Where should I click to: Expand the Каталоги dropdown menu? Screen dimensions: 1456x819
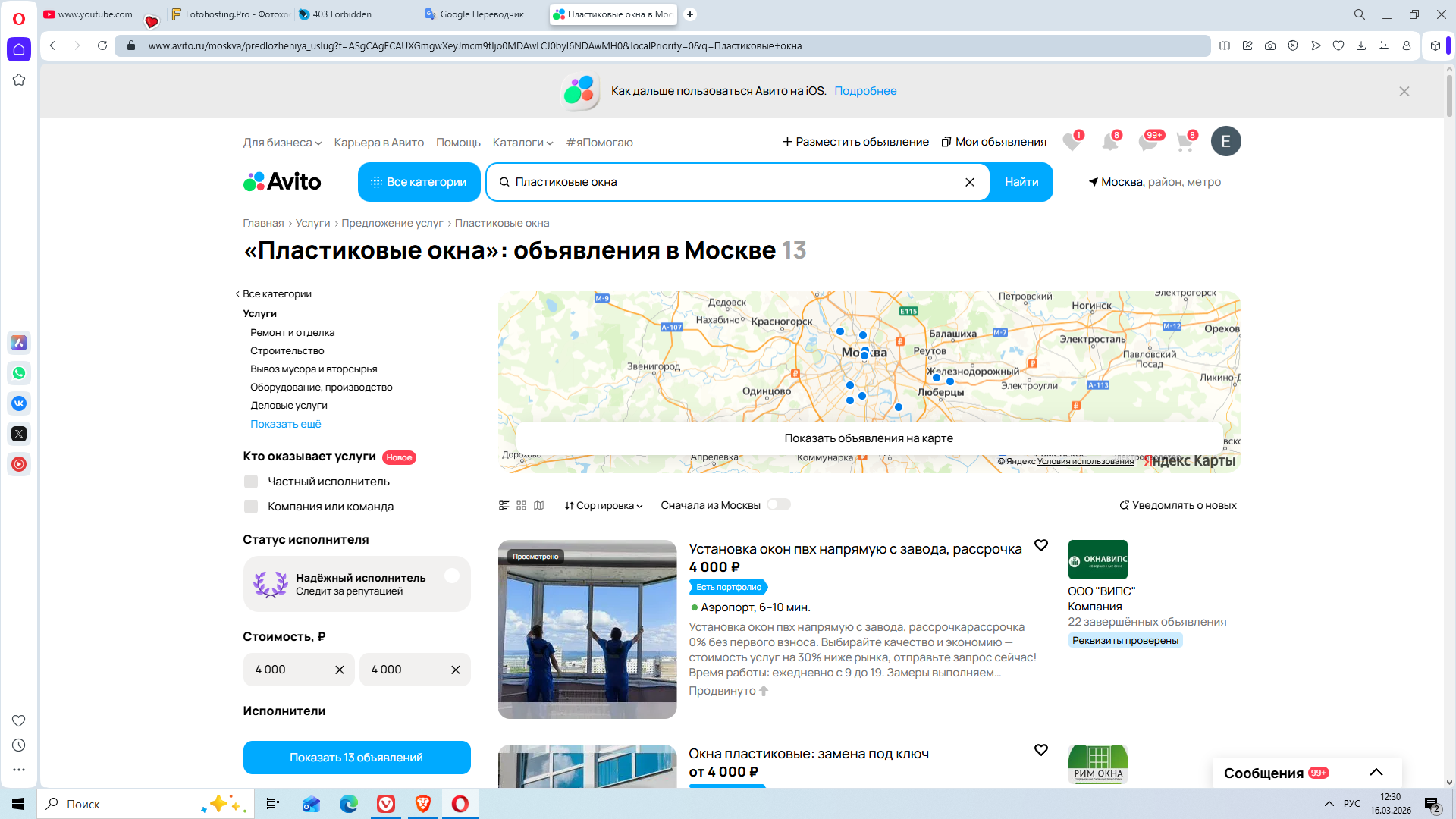tap(522, 143)
